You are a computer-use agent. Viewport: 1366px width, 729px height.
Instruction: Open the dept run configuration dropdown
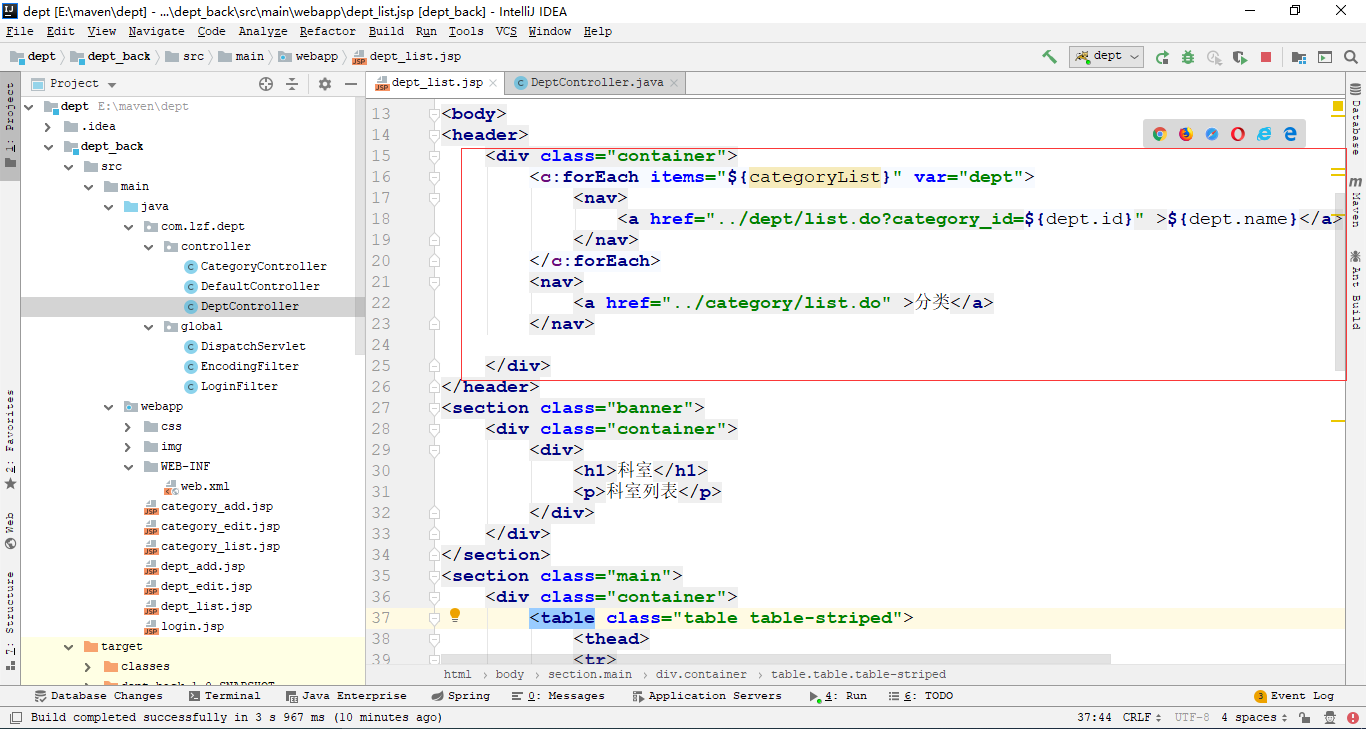tap(1106, 57)
